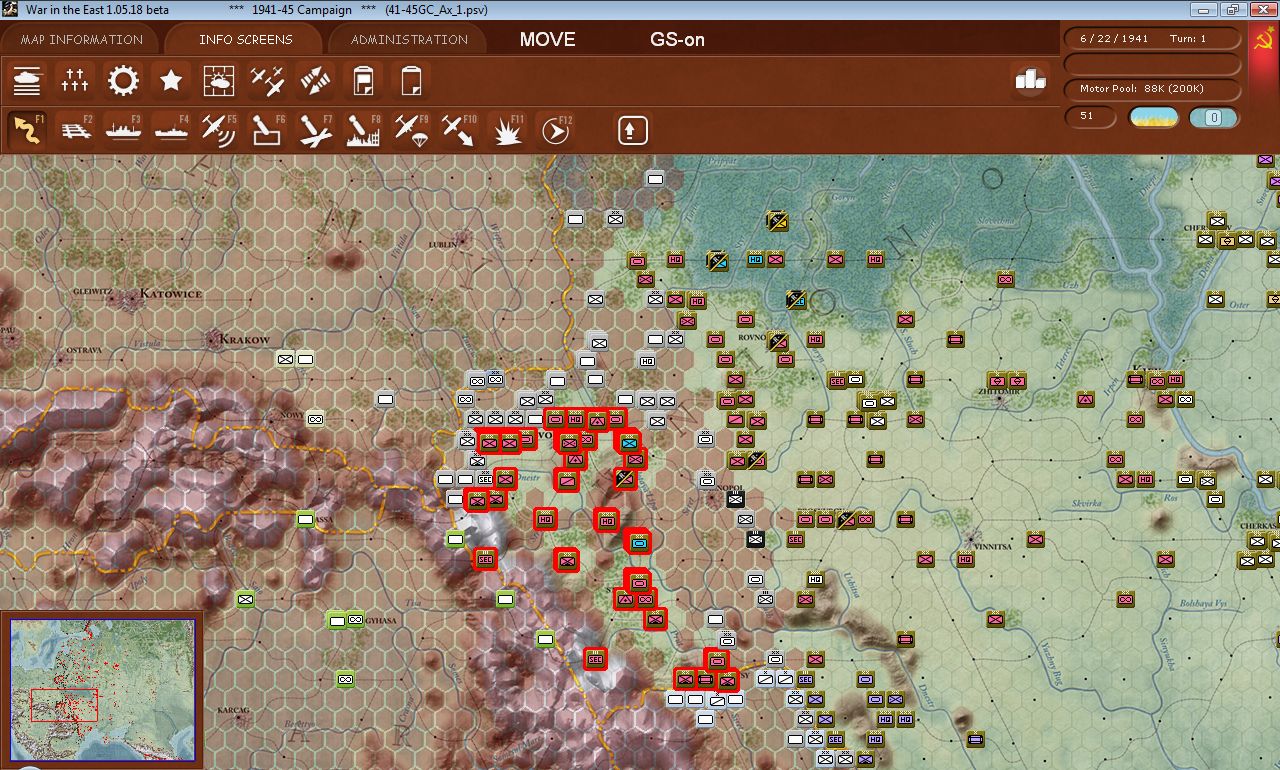Click the Gleiwitz label on map

93,291
